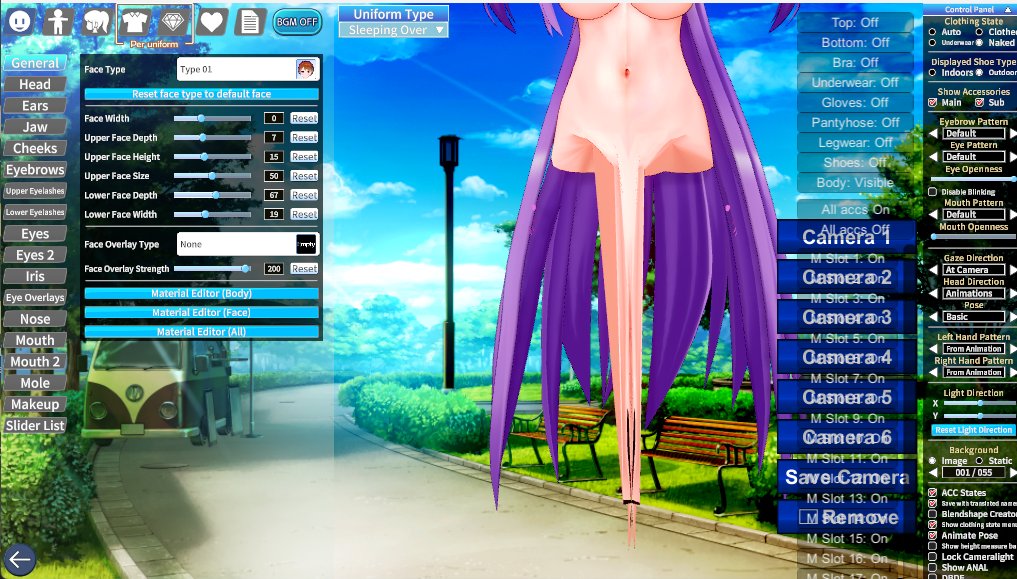The height and width of the screenshot is (579, 1017).
Task: Click the back arrow icon
Action: click(x=19, y=560)
